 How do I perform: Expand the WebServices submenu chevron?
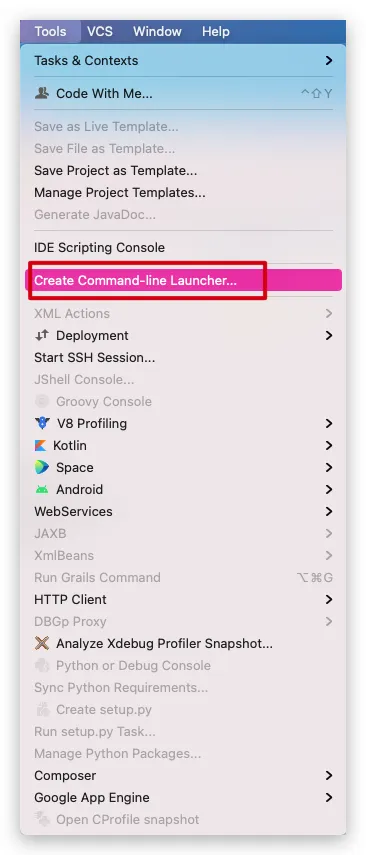tap(329, 511)
